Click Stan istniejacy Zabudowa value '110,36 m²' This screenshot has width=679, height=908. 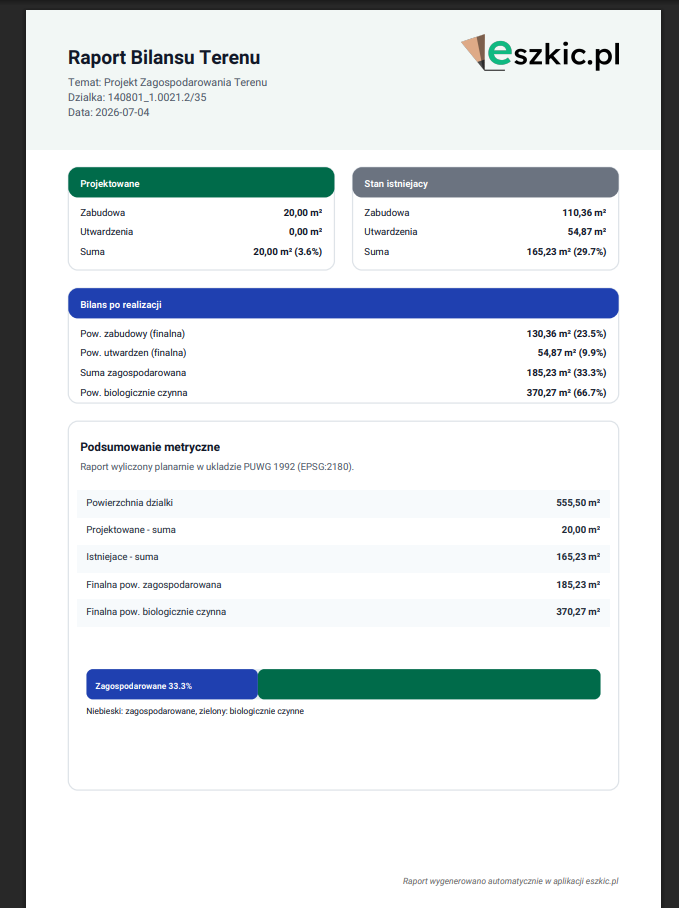click(584, 213)
